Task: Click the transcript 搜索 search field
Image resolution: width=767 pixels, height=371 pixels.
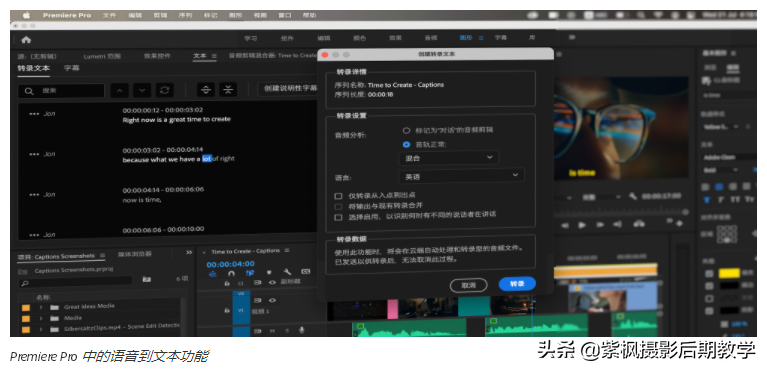Action: coord(61,91)
